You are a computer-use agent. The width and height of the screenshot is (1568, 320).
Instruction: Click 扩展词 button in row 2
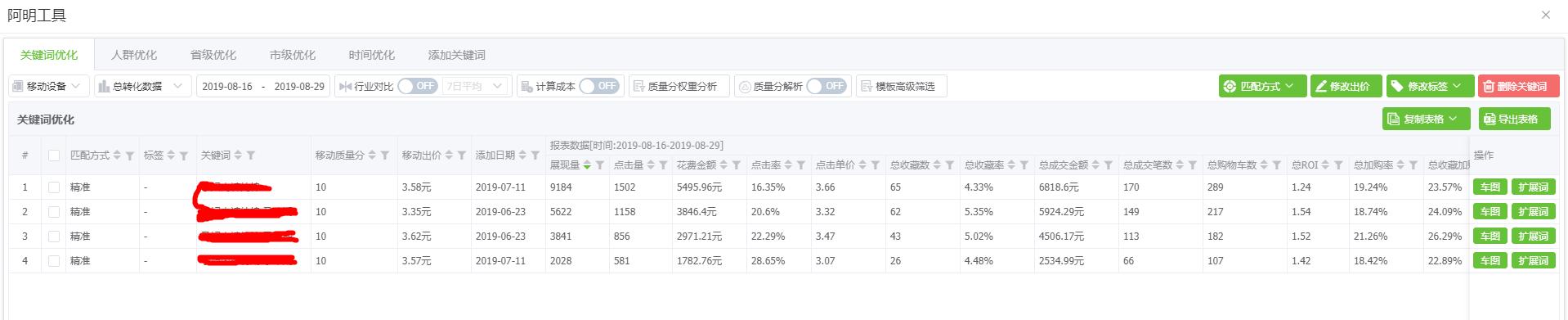pos(1534,212)
